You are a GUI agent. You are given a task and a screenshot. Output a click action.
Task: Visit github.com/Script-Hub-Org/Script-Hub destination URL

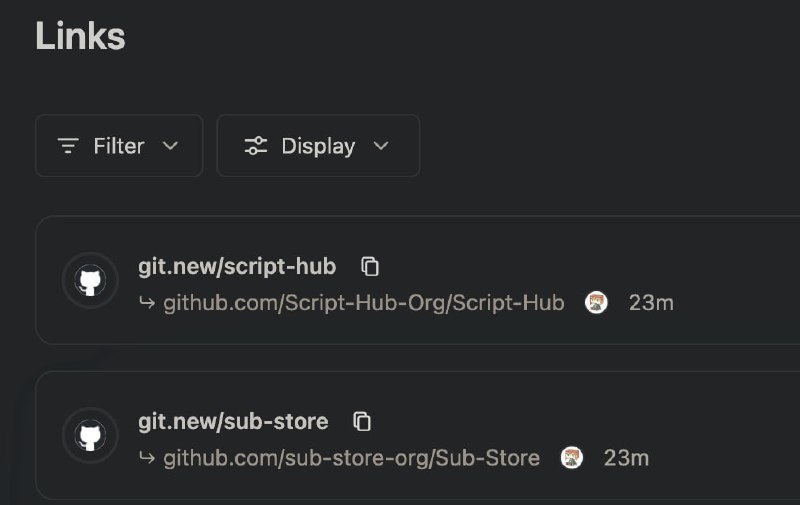pos(364,303)
